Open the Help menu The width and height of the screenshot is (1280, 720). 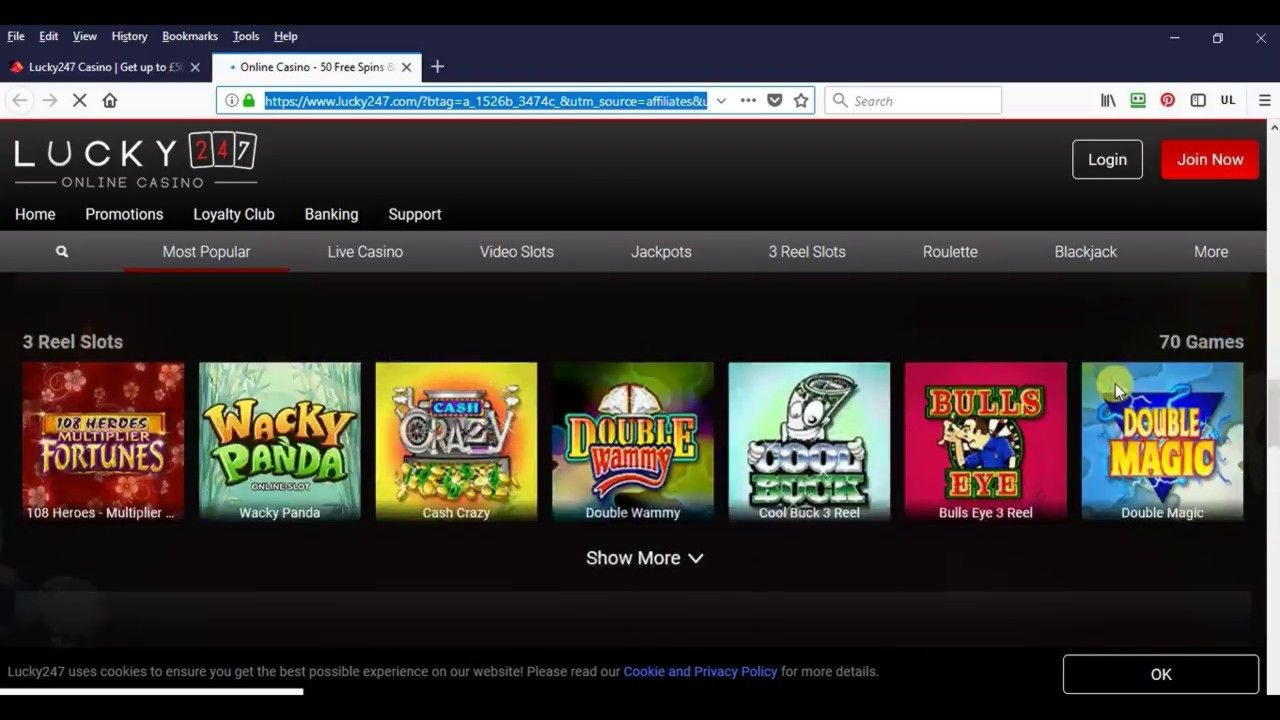pos(286,36)
